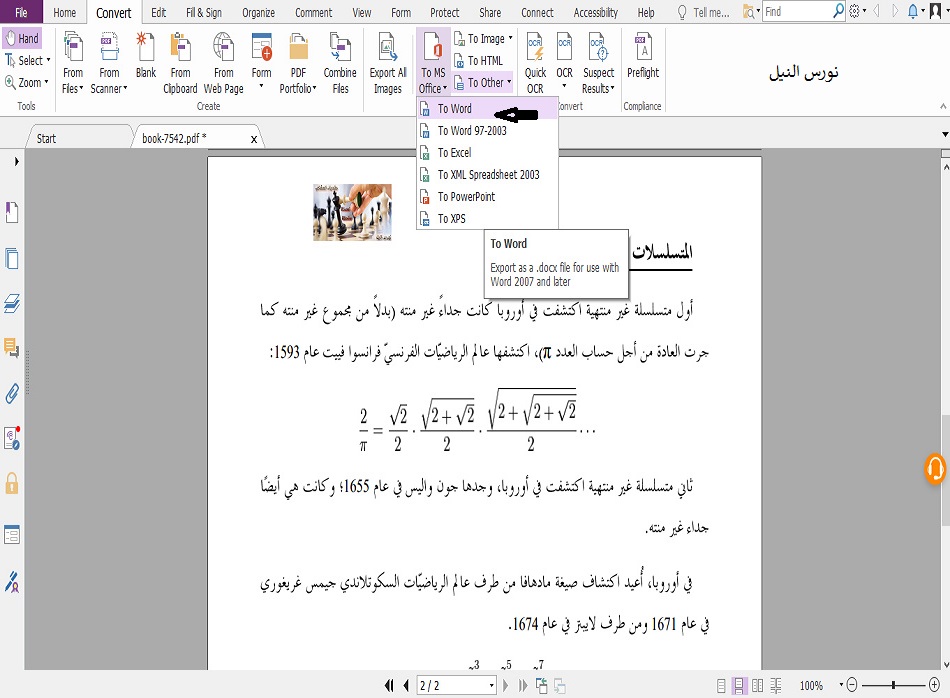Click the Export All Images icon
The height and width of the screenshot is (698, 950).
[x=388, y=62]
